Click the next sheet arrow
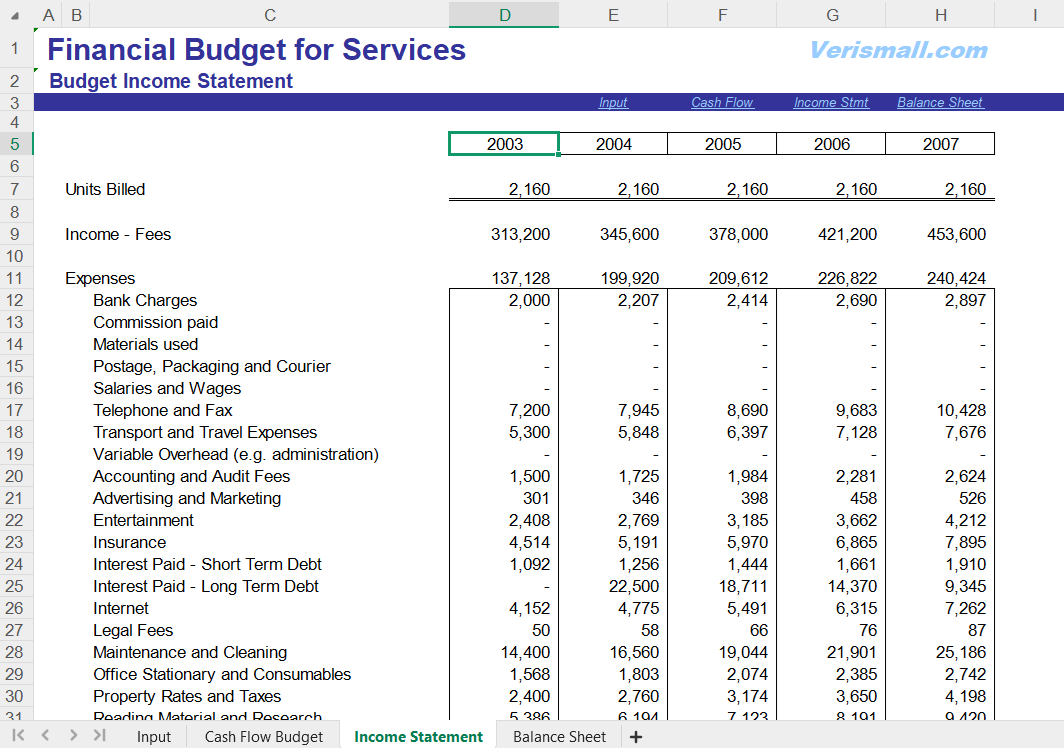The width and height of the screenshot is (1064, 748). [x=73, y=736]
